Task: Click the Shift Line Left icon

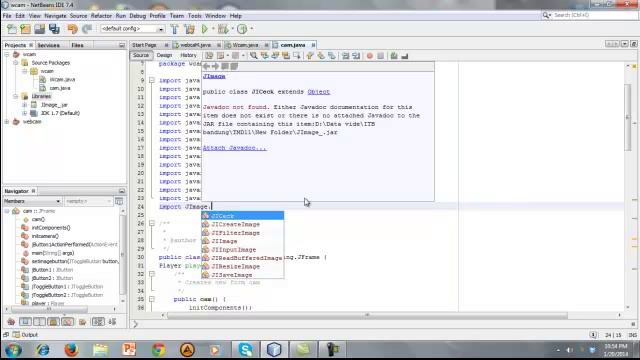Action: tap(345, 56)
